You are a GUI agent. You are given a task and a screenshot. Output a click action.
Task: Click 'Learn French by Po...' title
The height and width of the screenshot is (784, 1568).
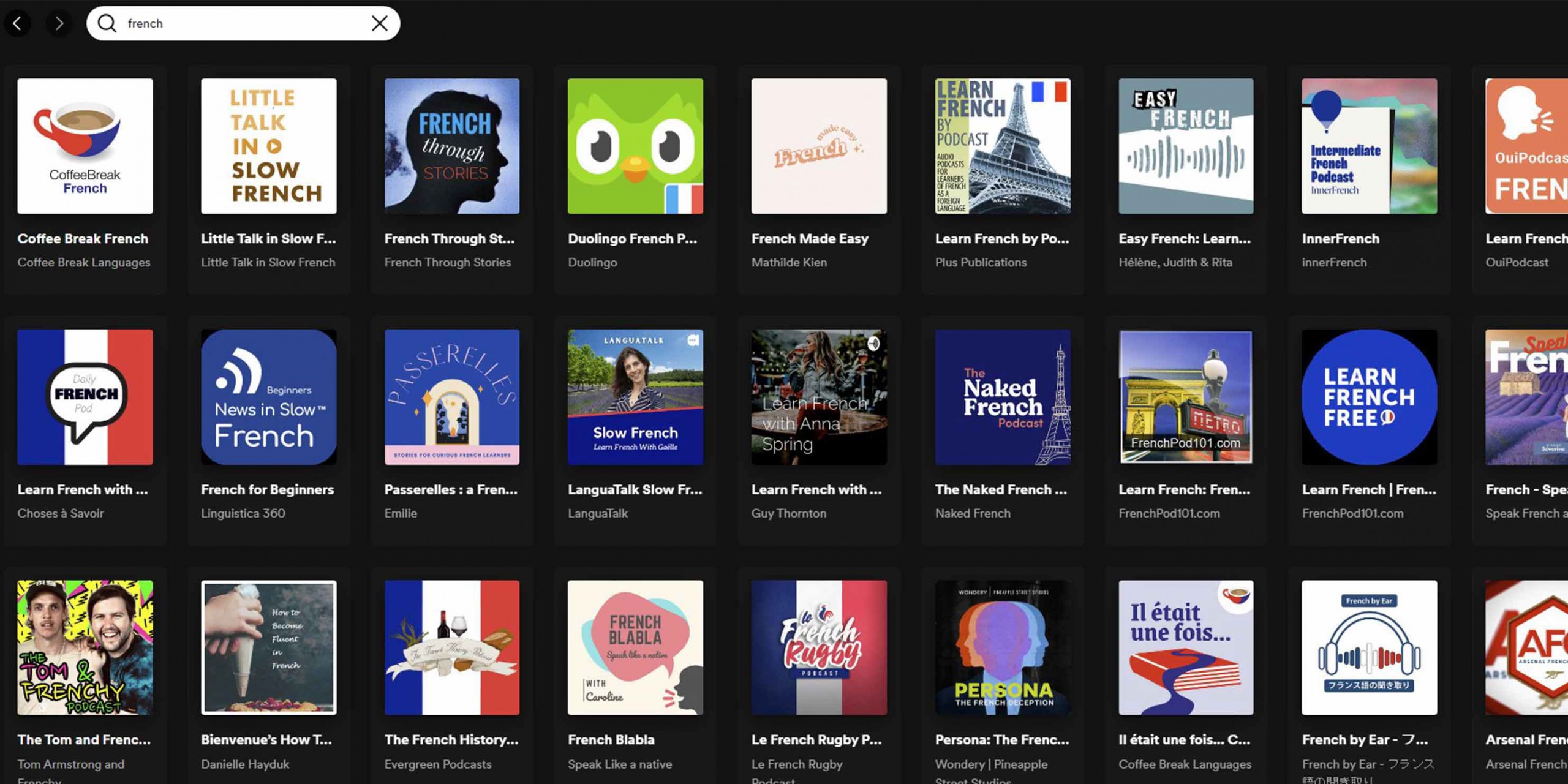(1002, 239)
